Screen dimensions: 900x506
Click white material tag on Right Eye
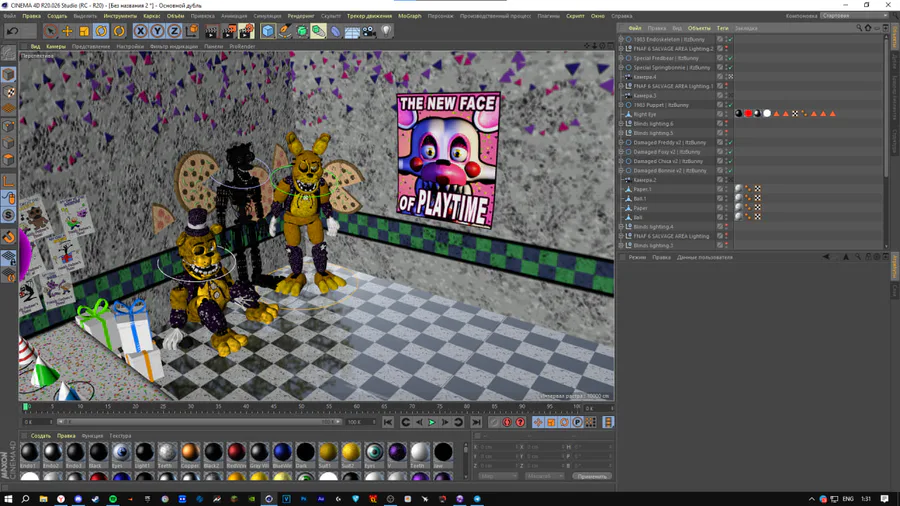pyautogui.click(x=767, y=114)
